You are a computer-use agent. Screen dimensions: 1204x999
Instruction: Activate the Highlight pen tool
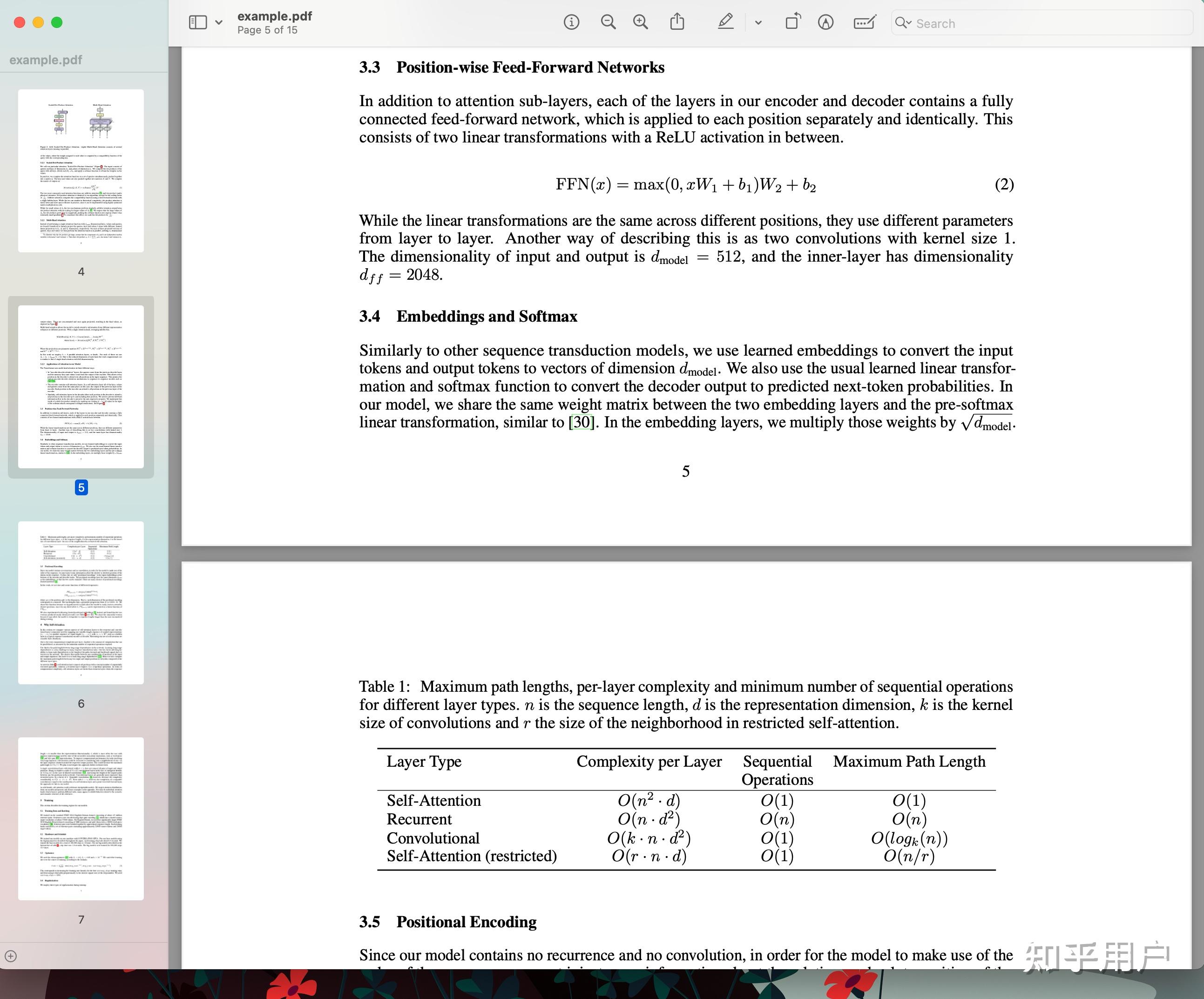[x=725, y=22]
